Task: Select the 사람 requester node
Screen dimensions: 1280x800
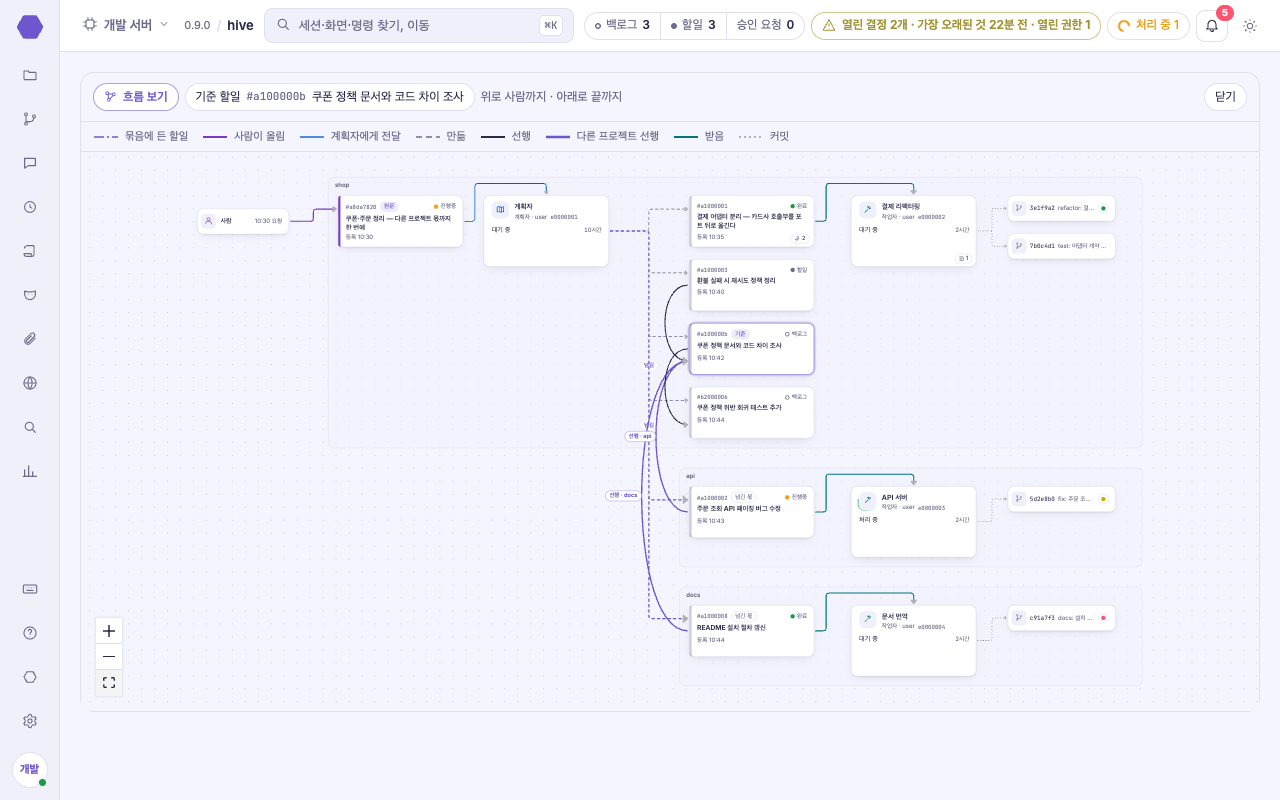Action: point(243,221)
